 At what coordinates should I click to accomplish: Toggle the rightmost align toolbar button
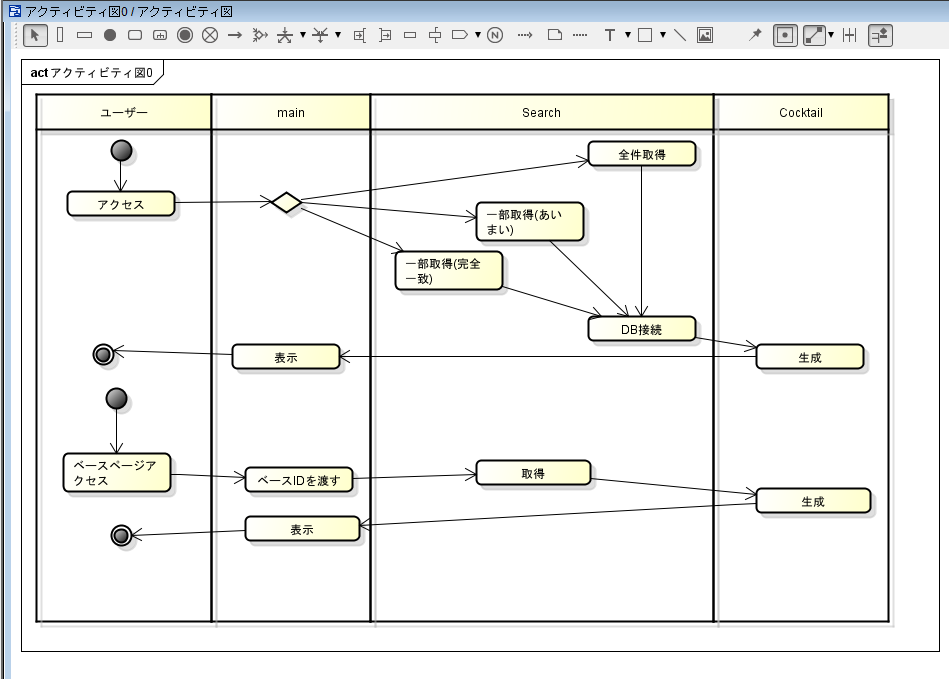880,35
